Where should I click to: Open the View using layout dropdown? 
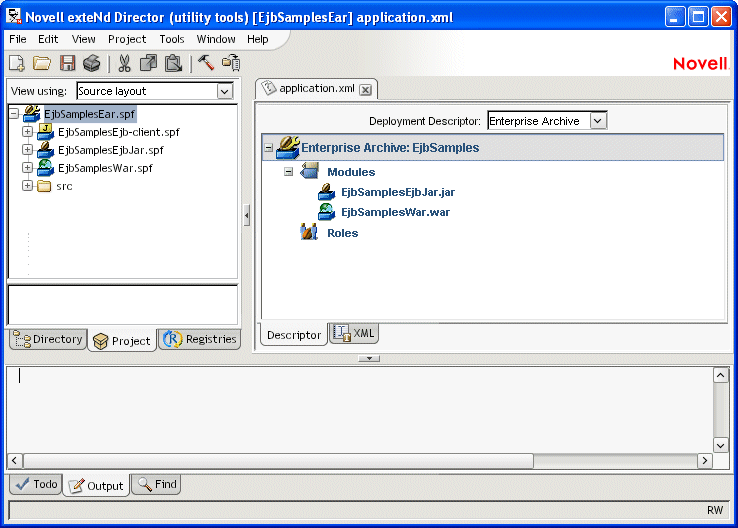[x=225, y=91]
